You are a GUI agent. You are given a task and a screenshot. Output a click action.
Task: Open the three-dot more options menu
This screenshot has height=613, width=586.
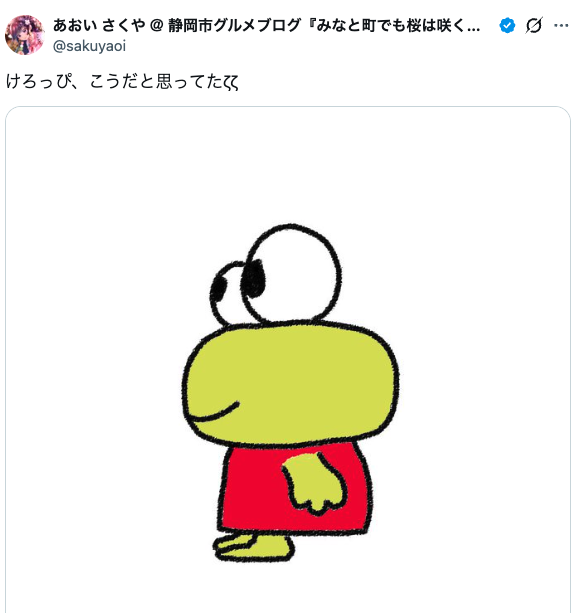coord(561,25)
